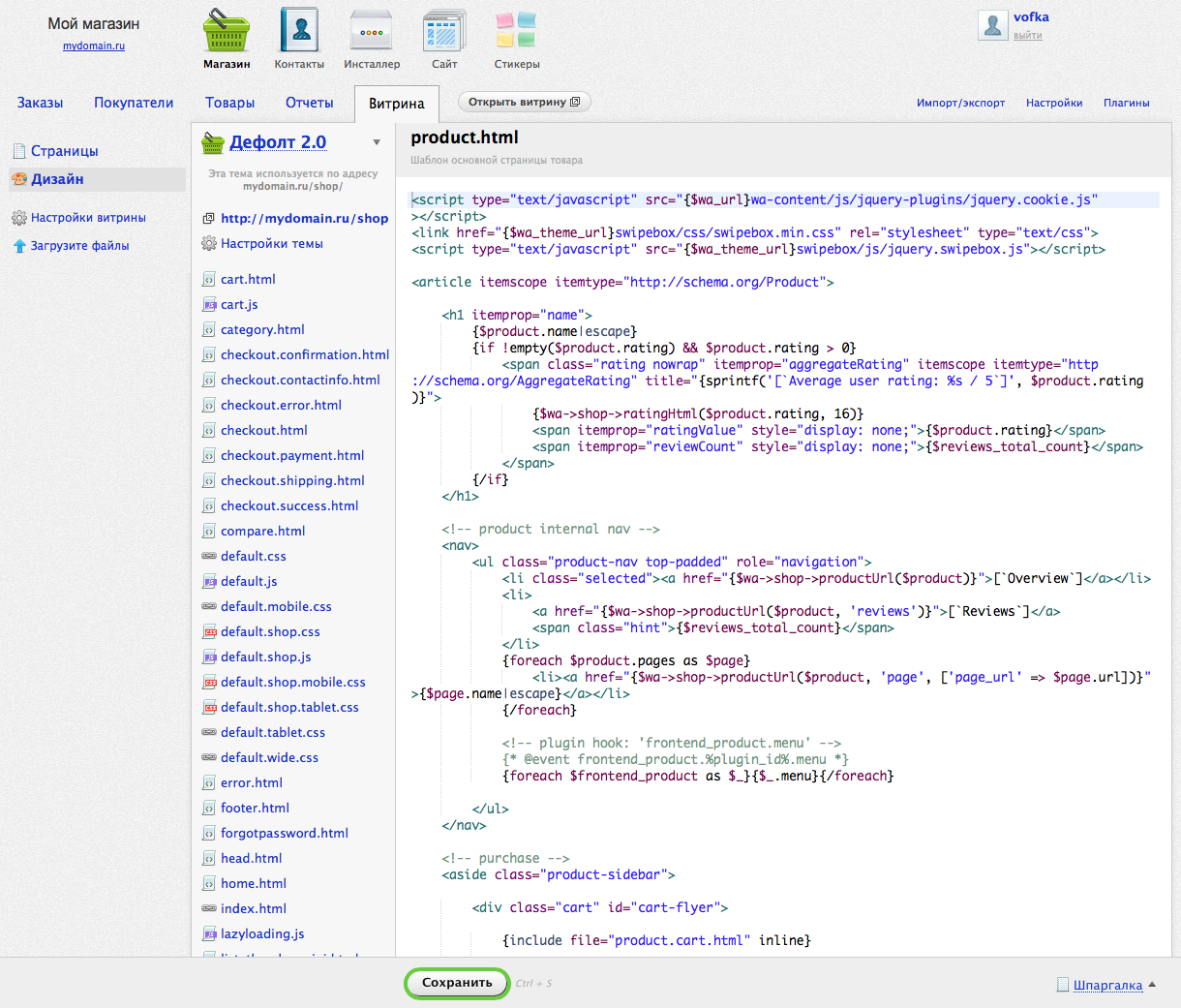
Task: Click the vofka user avatar
Action: (993, 25)
